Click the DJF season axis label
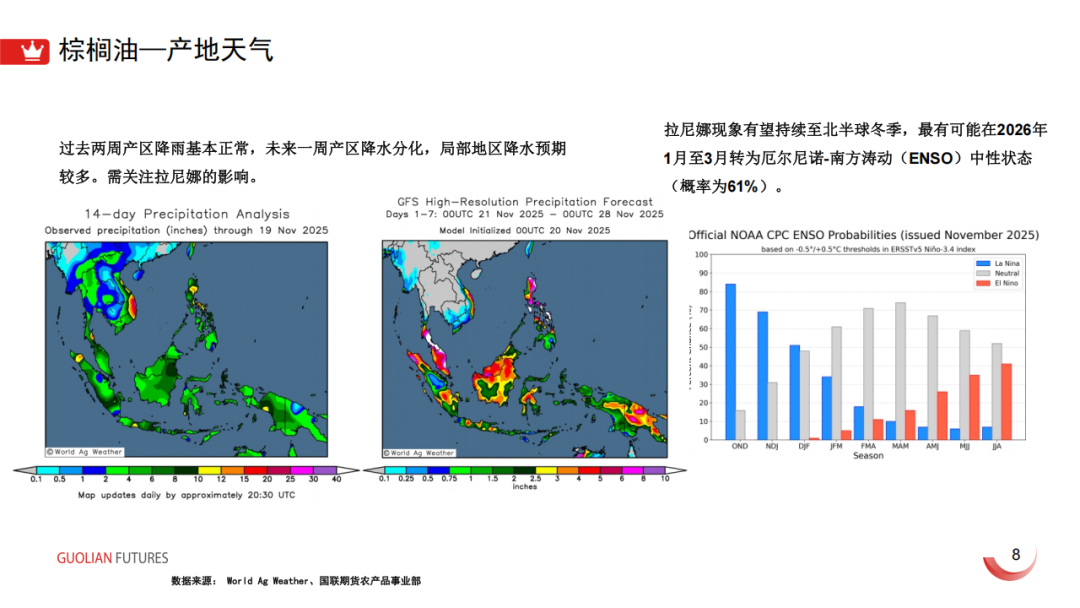1080x608 pixels. [x=804, y=446]
